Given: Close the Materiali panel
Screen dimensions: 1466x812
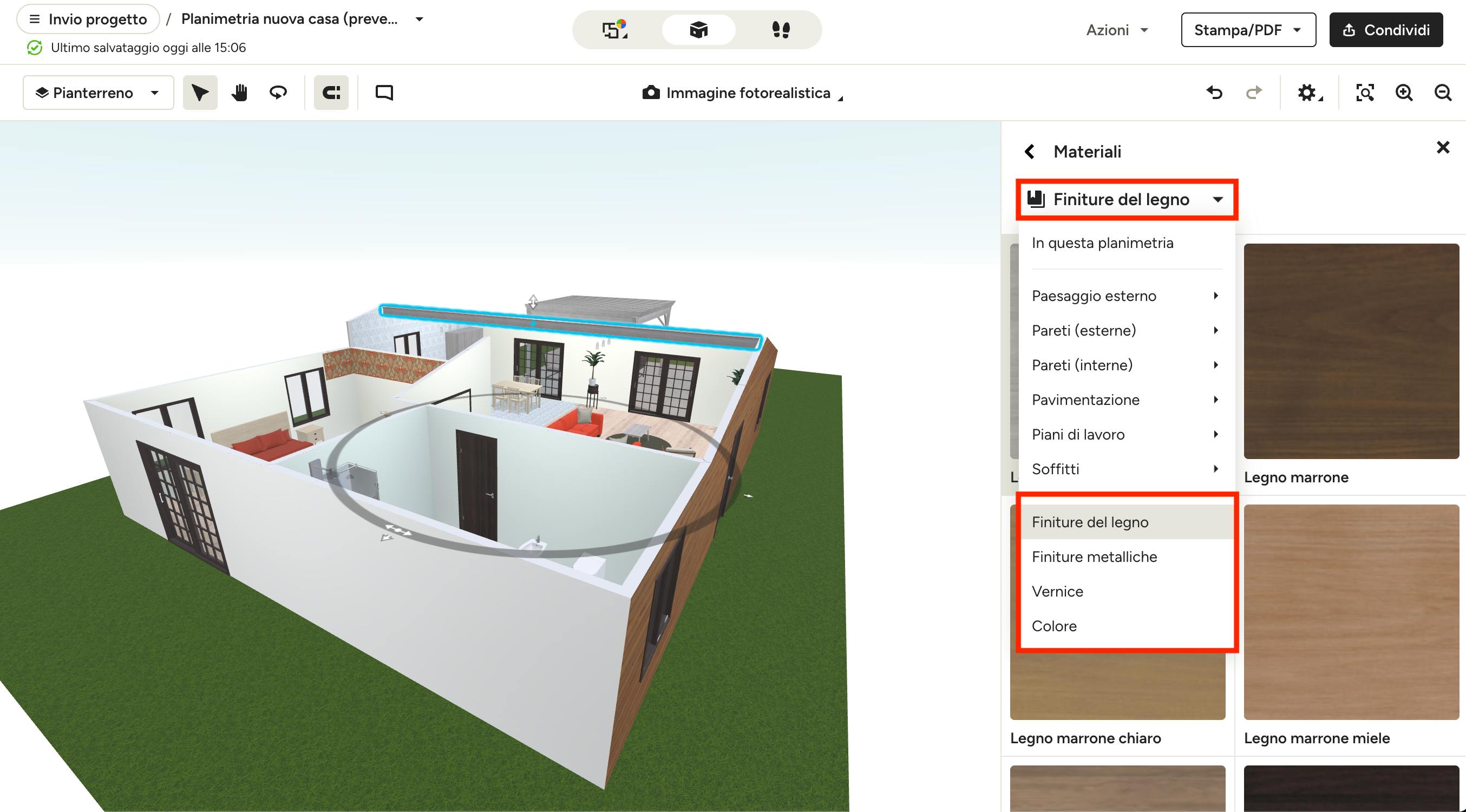Looking at the screenshot, I should tap(1443, 147).
